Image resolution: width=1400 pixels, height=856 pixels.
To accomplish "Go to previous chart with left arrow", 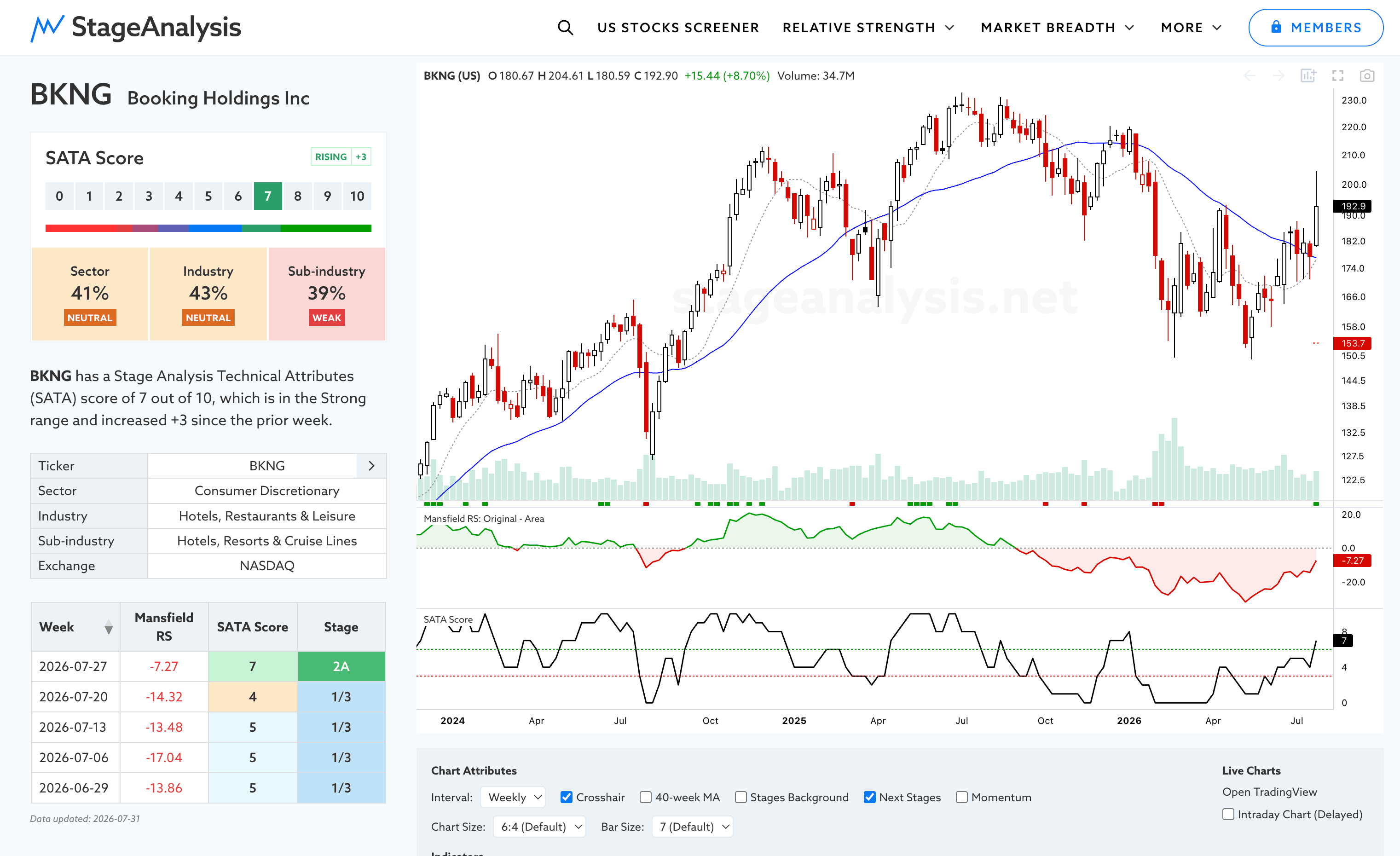I will click(x=1250, y=75).
